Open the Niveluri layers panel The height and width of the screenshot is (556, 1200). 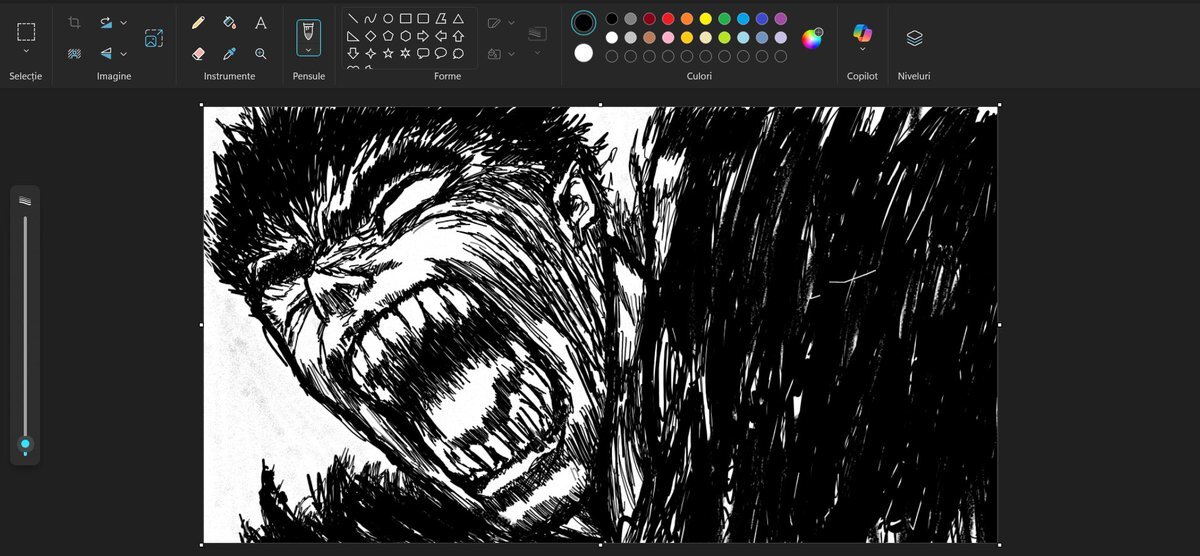pyautogui.click(x=914, y=38)
